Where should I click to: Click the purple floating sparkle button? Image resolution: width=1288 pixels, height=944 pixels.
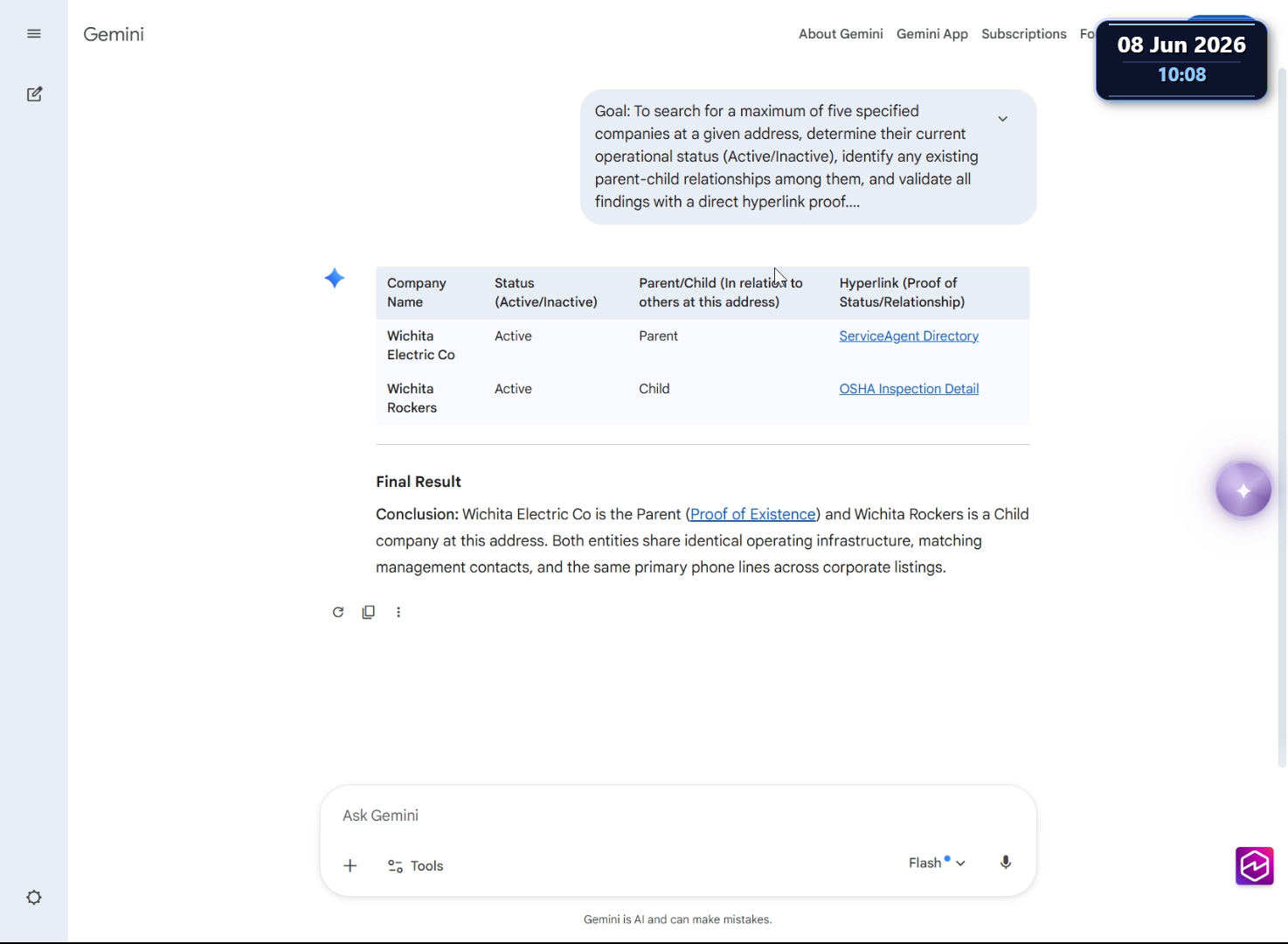point(1243,490)
